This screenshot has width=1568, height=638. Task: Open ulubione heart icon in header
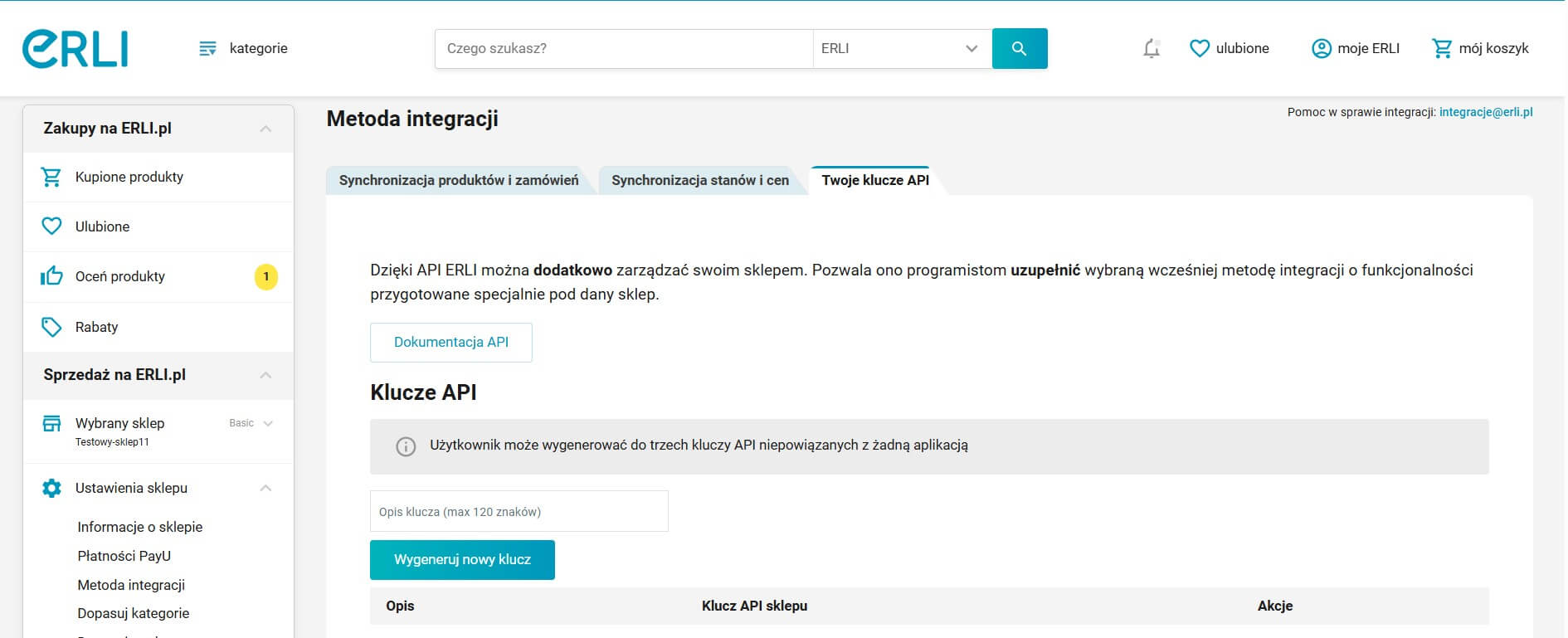(1200, 49)
